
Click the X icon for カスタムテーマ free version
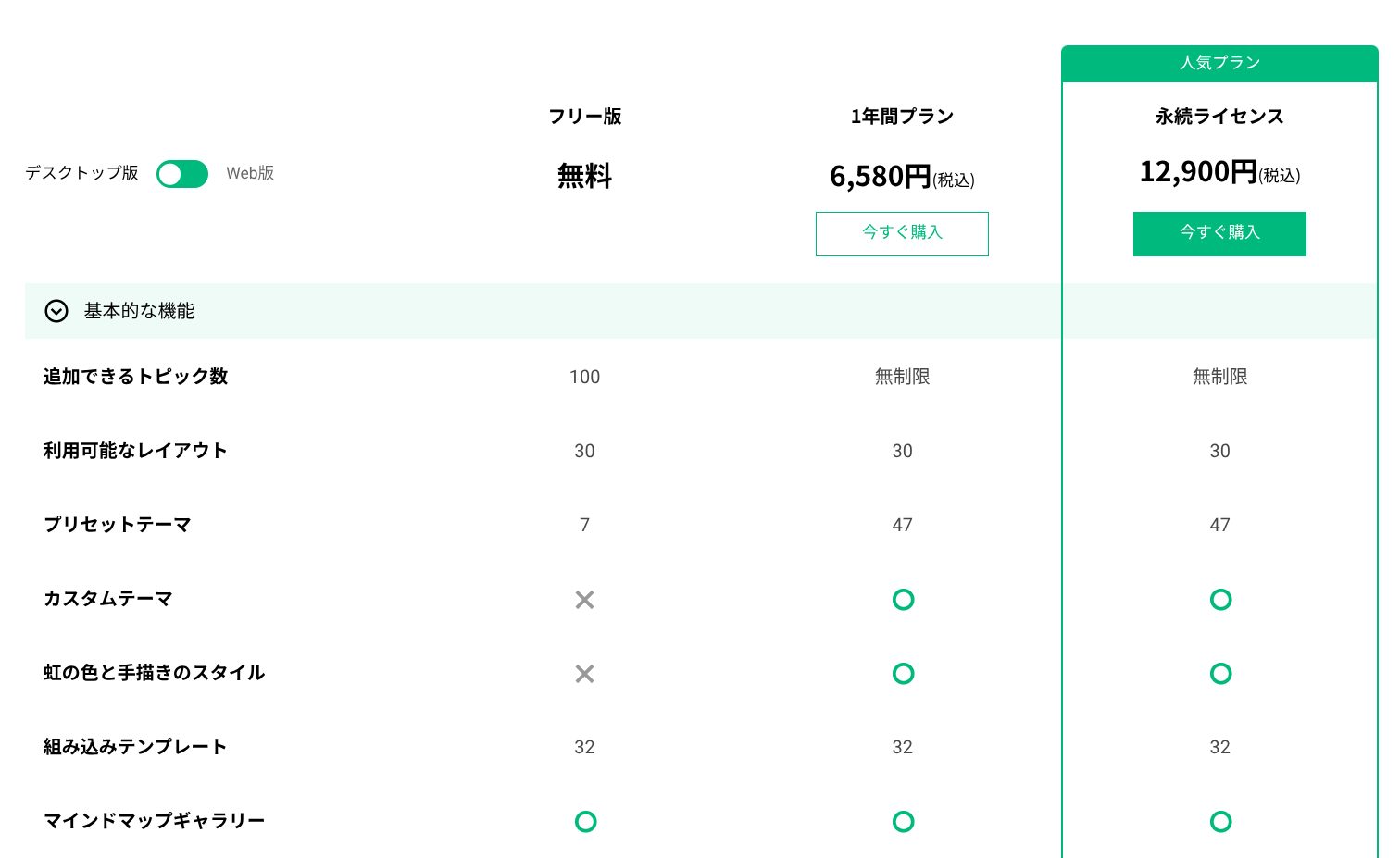click(x=584, y=600)
